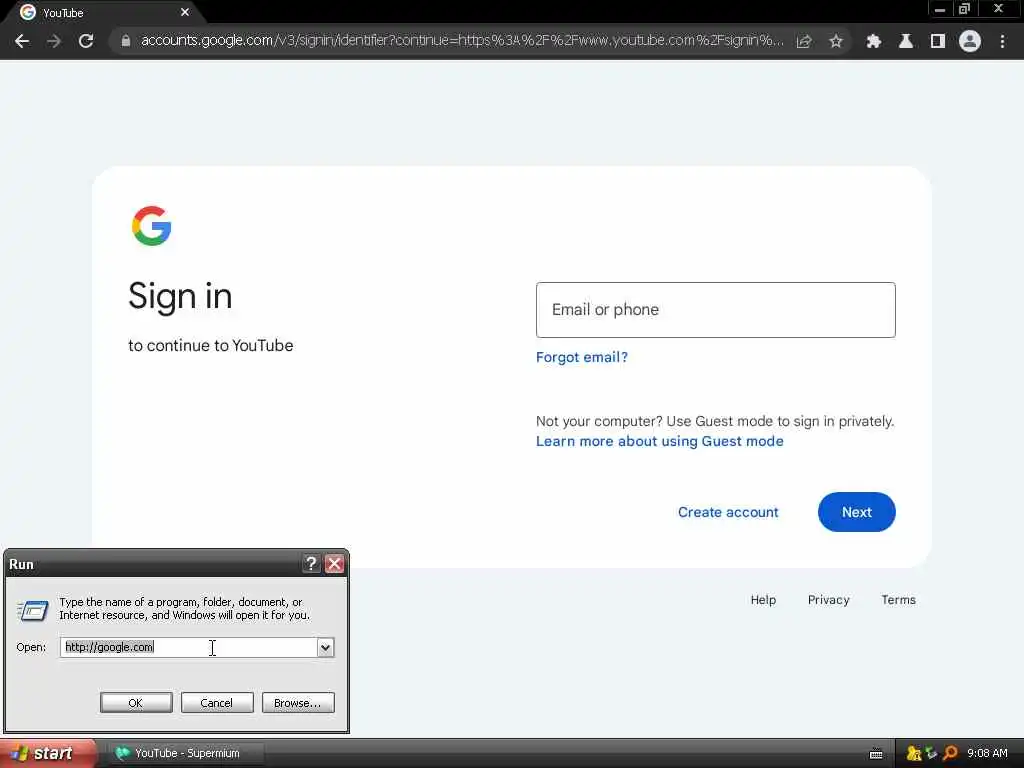Close the Run dialog

coord(334,564)
